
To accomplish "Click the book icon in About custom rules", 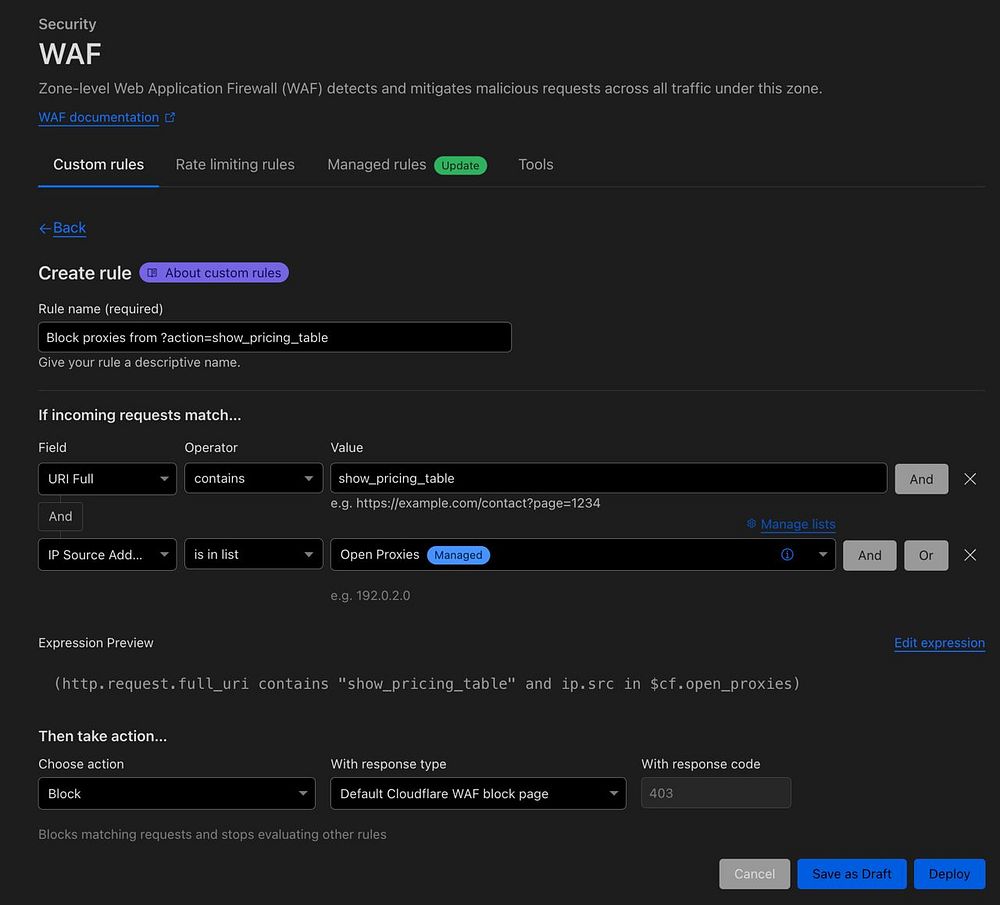I will click(x=152, y=273).
